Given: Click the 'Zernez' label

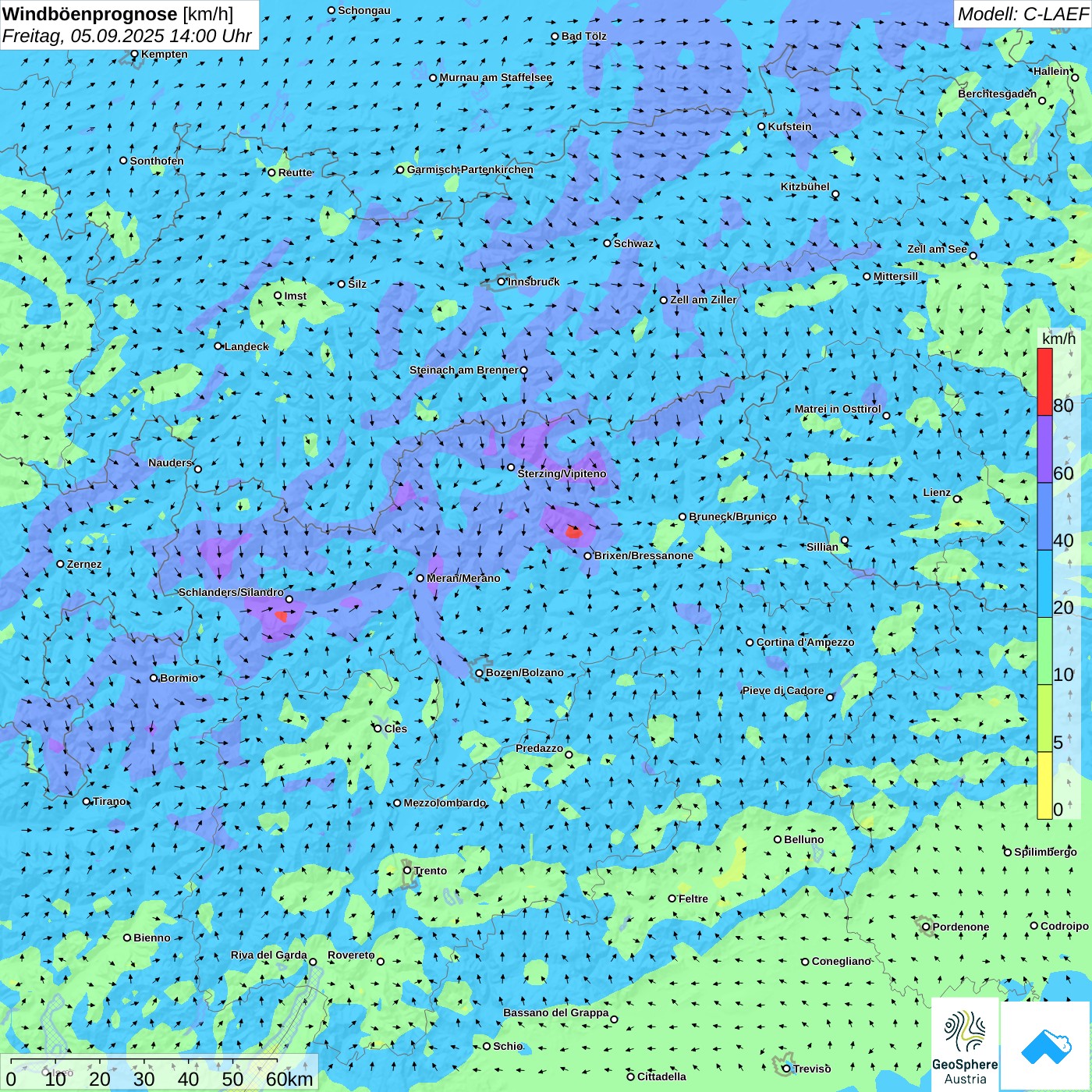Looking at the screenshot, I should pyautogui.click(x=84, y=564).
